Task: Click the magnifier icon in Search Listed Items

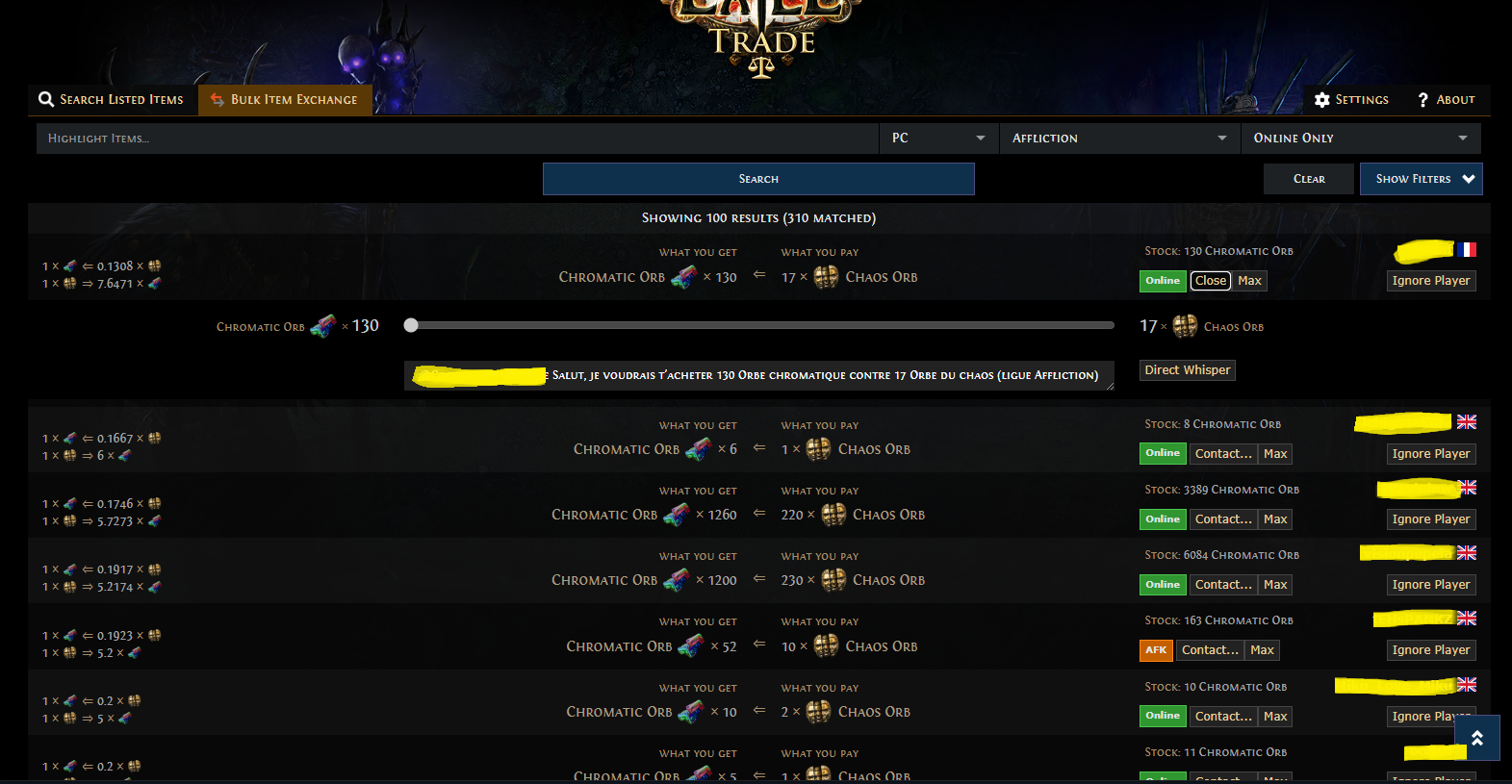Action: (x=46, y=99)
